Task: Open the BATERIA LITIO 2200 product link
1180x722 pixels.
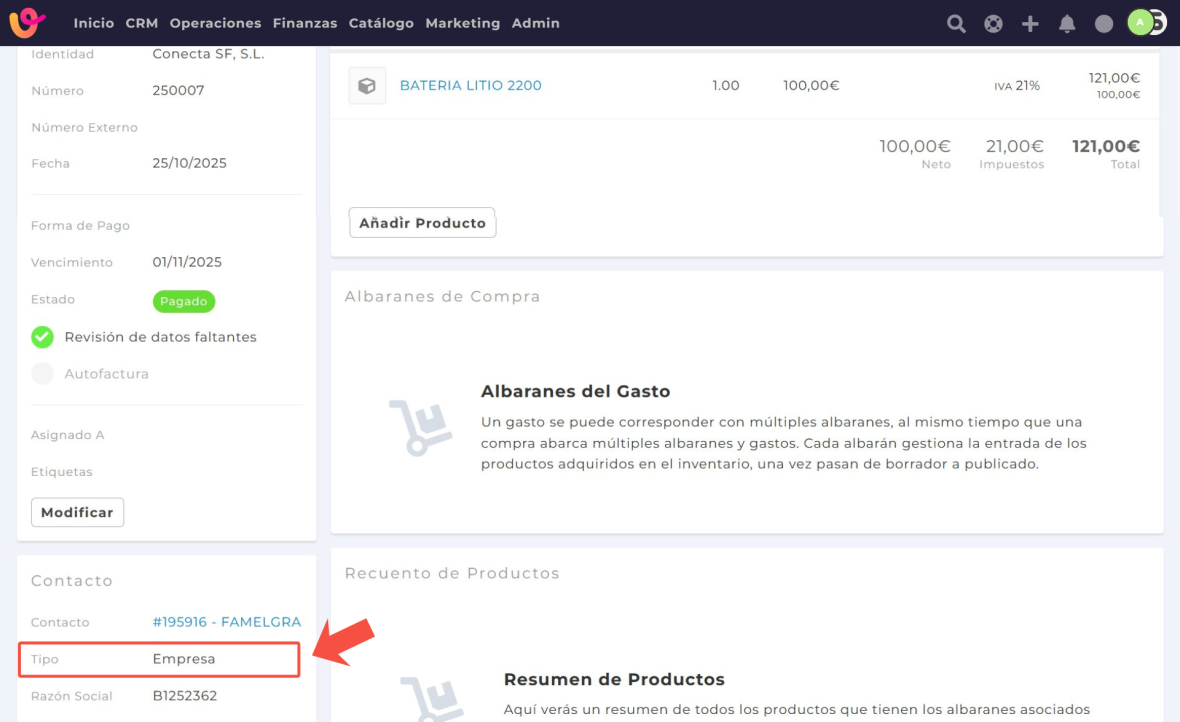Action: [x=470, y=86]
